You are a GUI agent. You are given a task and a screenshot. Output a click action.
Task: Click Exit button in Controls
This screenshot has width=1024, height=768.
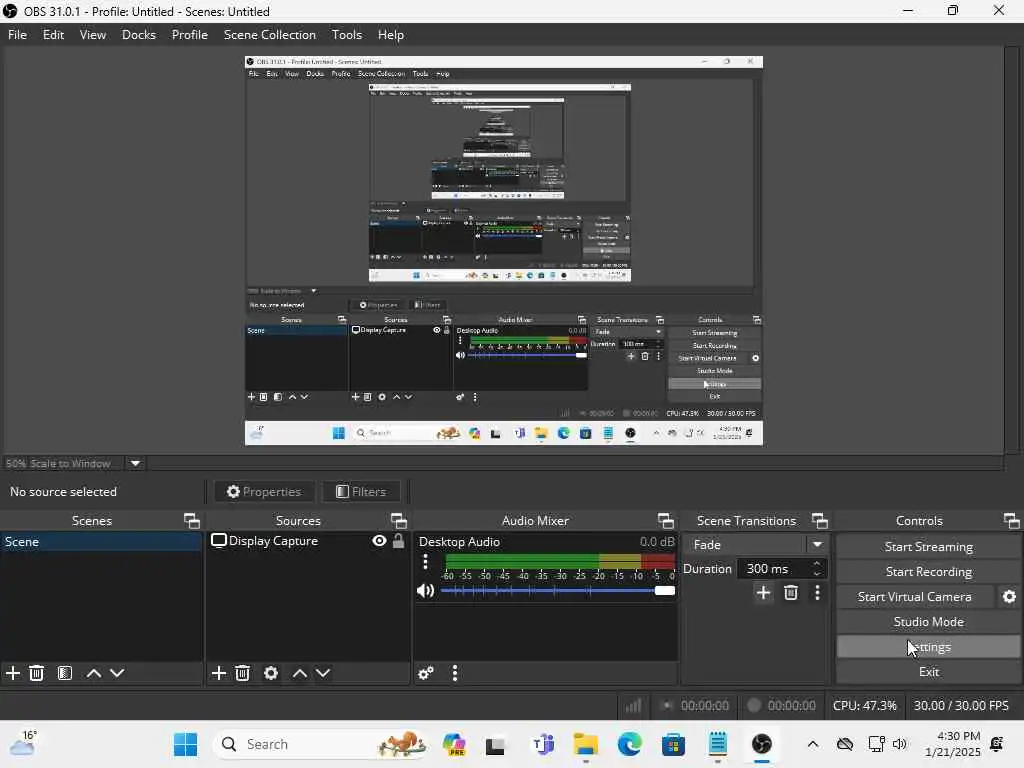[928, 671]
